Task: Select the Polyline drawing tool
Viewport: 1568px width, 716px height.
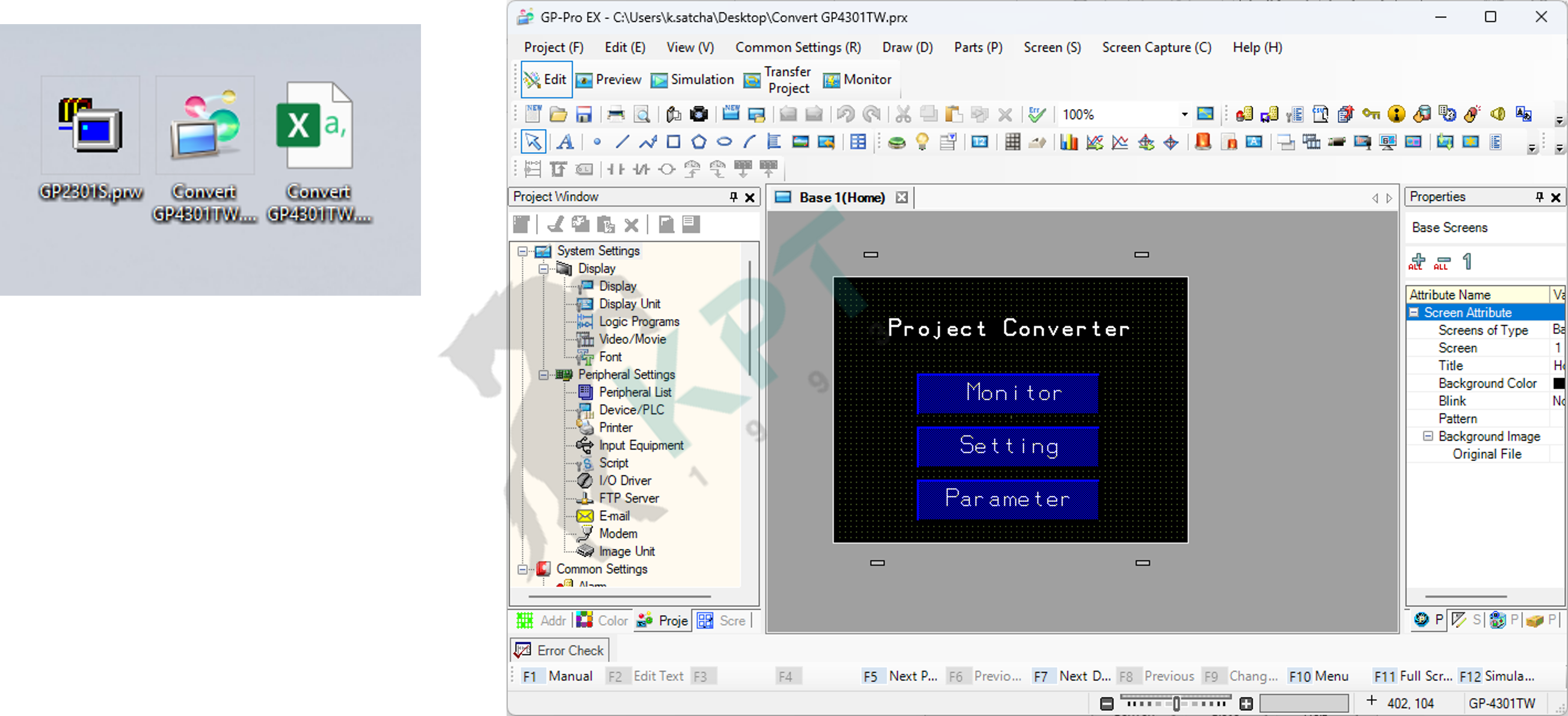Action: 647,142
